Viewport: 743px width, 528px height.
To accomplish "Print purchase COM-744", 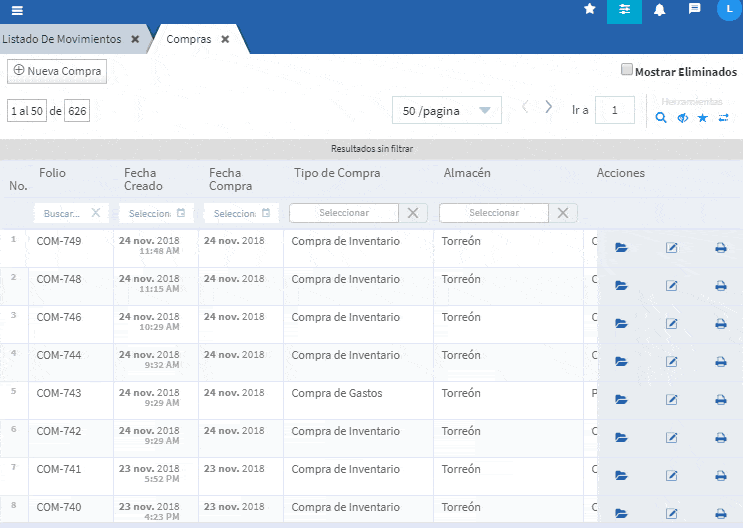I will [721, 362].
